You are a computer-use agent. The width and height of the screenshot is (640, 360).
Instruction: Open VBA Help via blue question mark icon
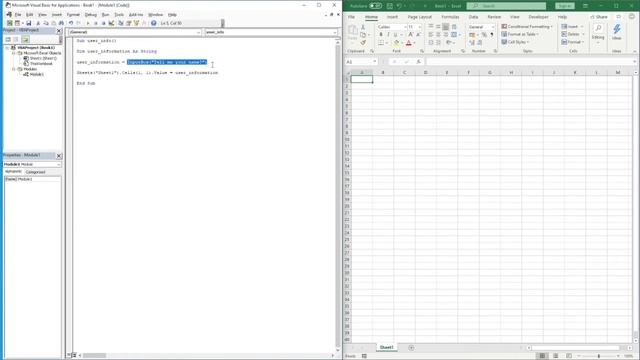(x=153, y=23)
